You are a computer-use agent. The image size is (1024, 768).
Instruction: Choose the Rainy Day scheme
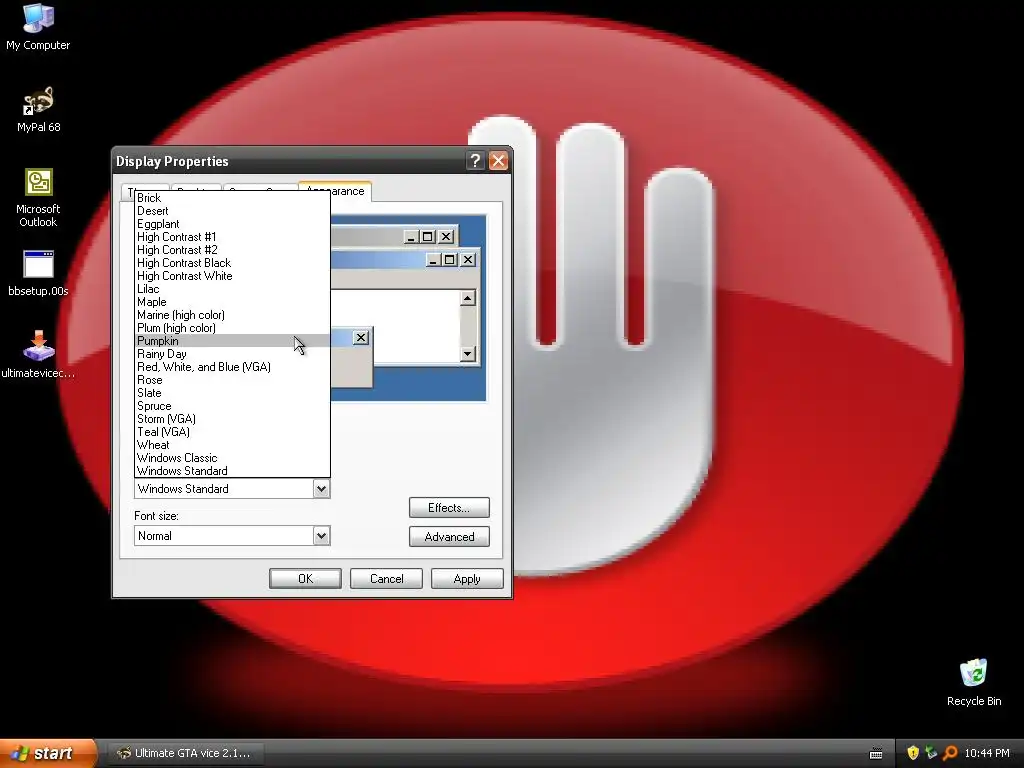tap(232, 354)
